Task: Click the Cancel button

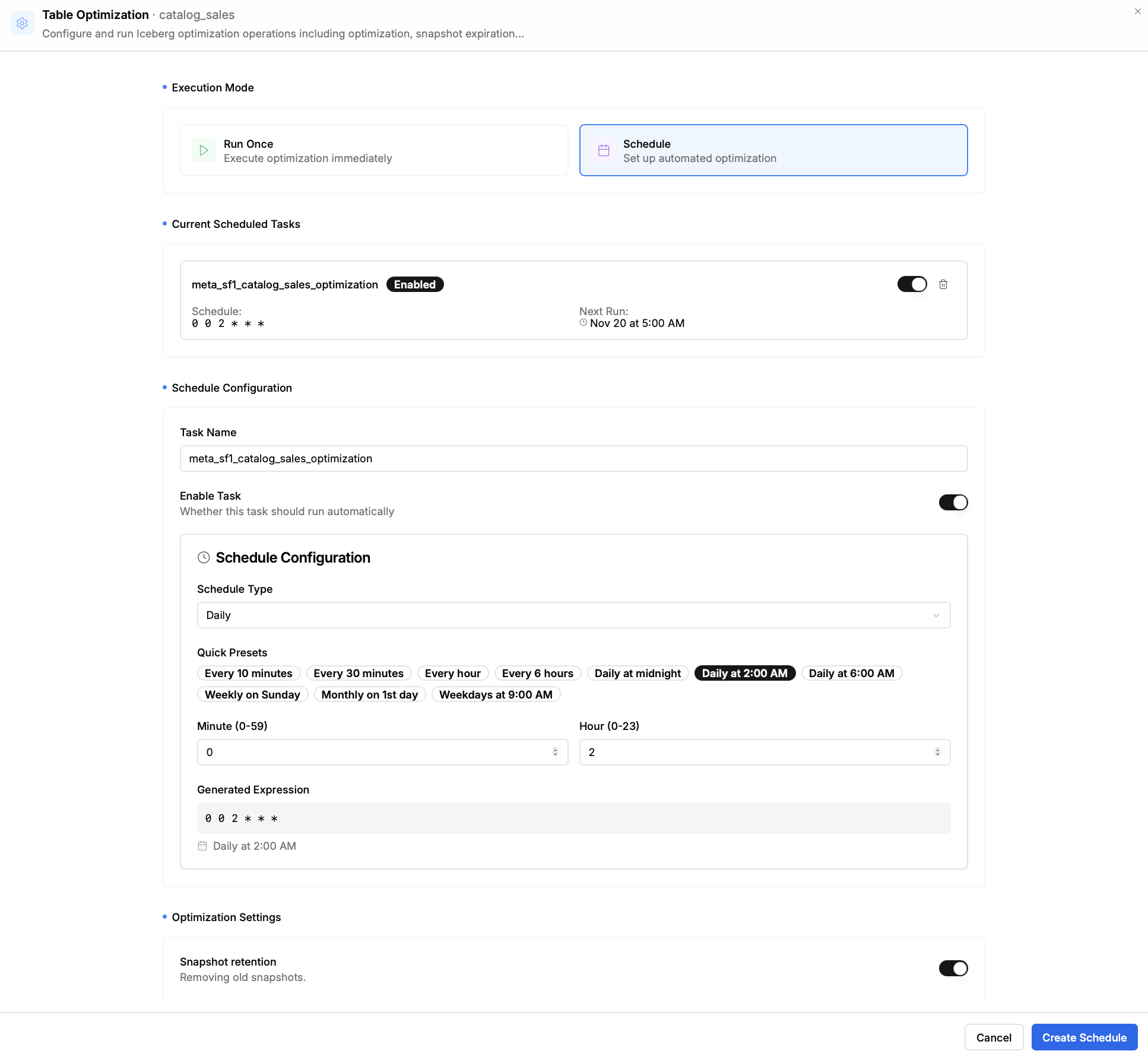Action: pos(994,1037)
